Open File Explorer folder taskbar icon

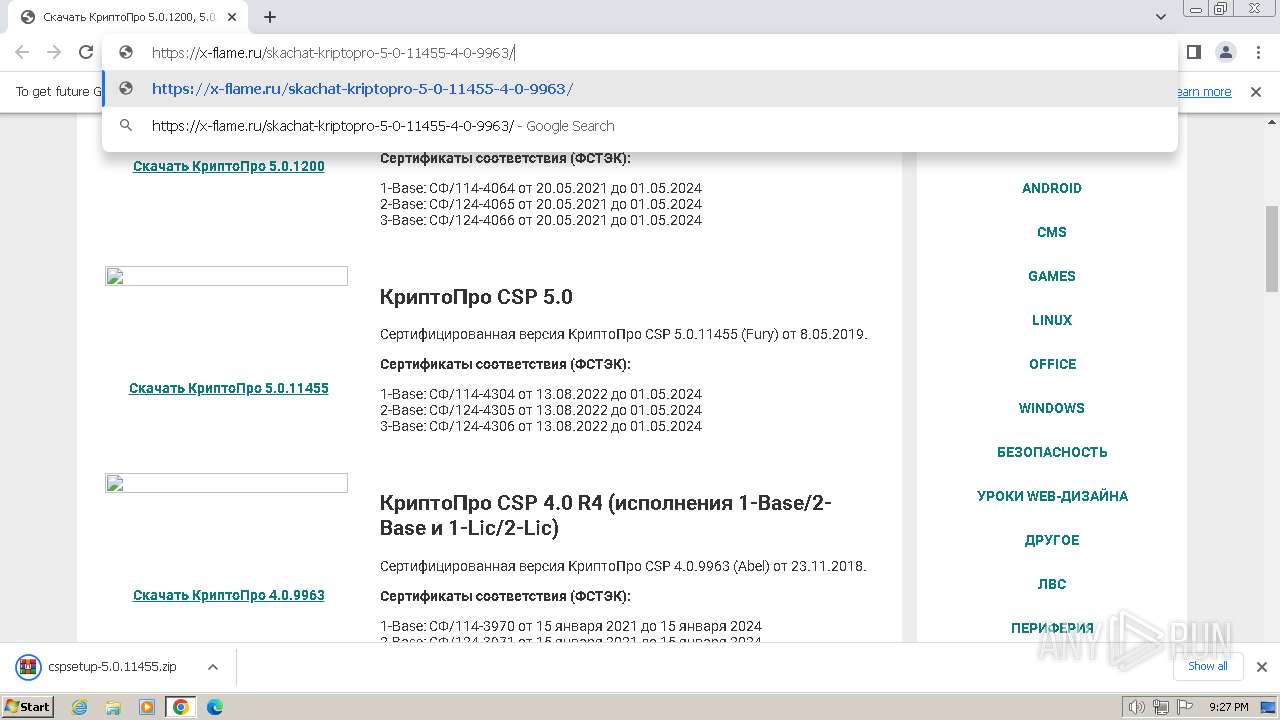pyautogui.click(x=113, y=707)
